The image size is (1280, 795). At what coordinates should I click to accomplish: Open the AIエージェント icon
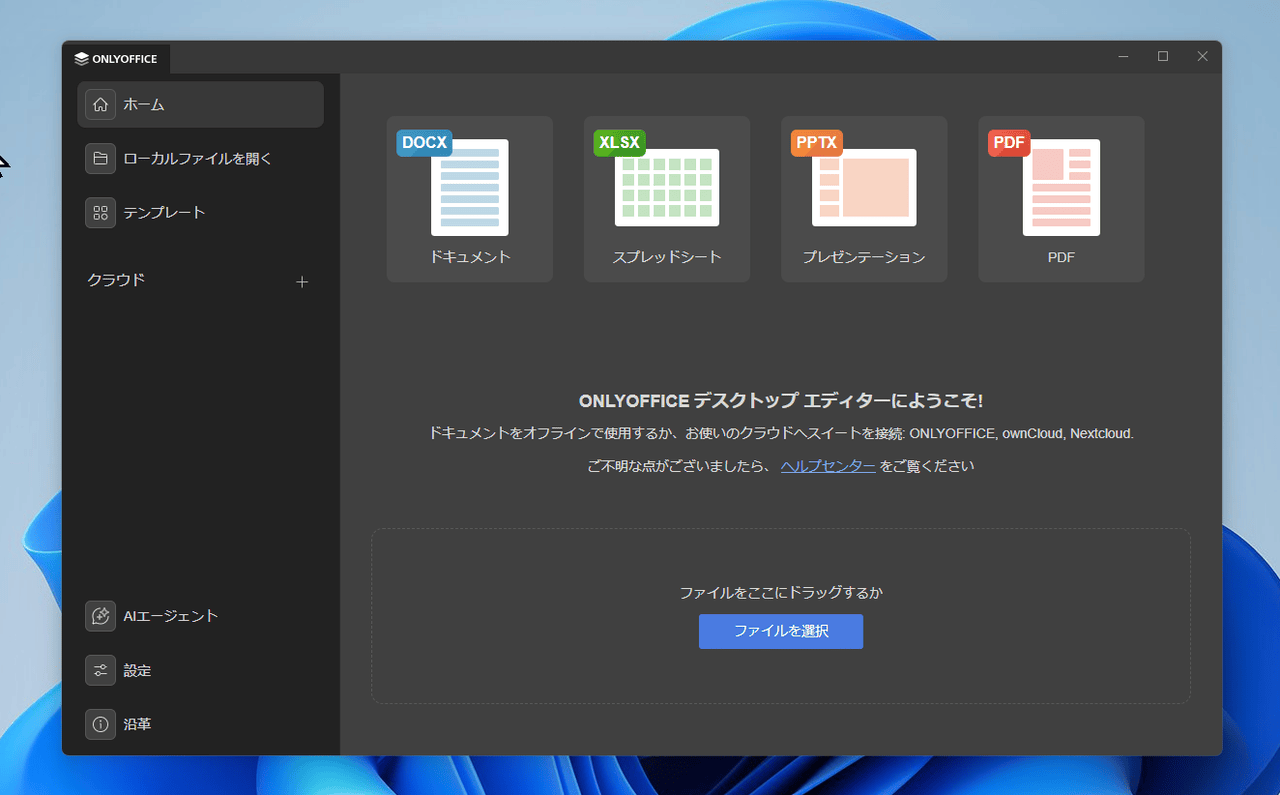[100, 616]
